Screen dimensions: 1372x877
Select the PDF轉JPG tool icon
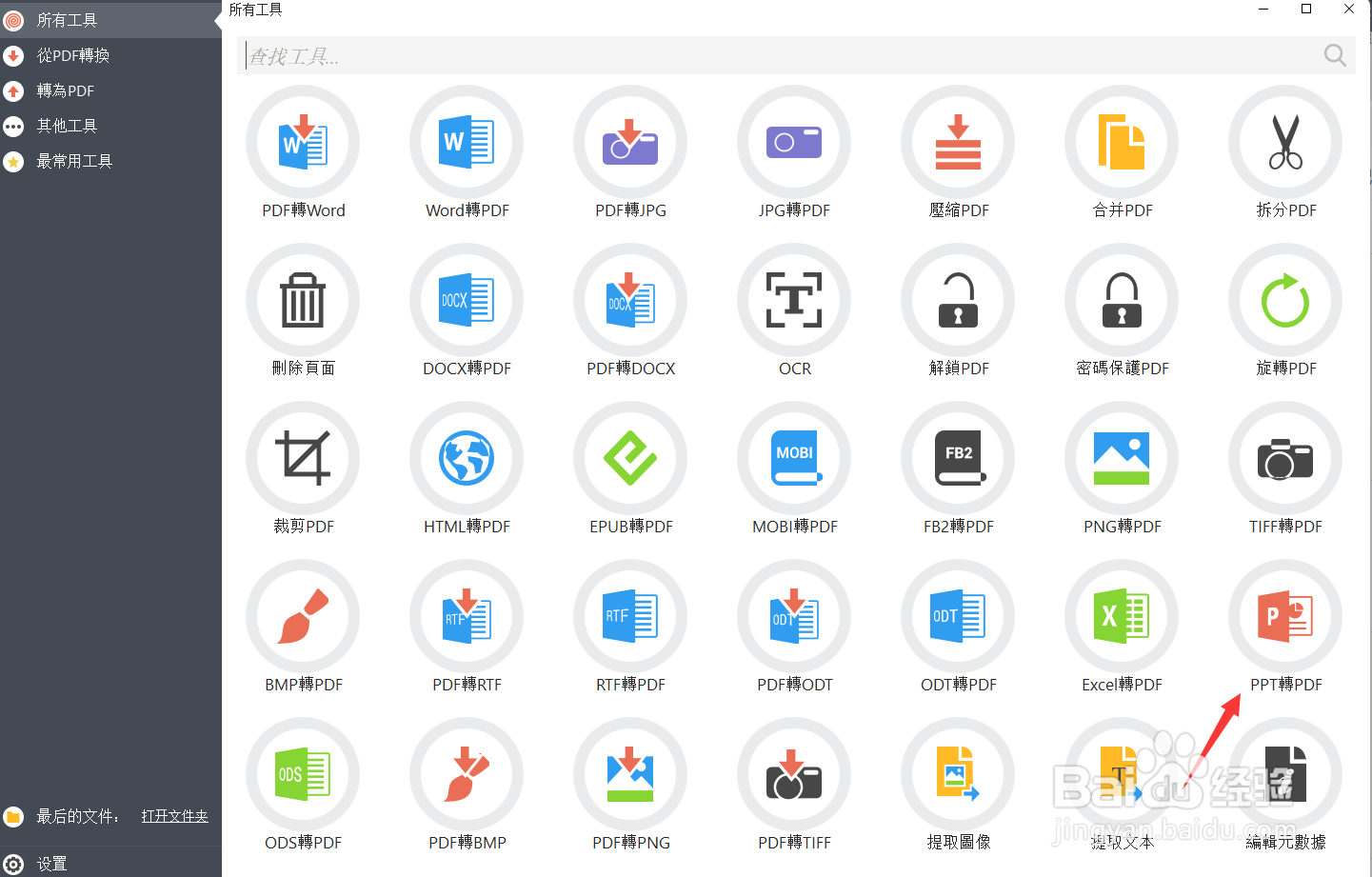coord(630,143)
